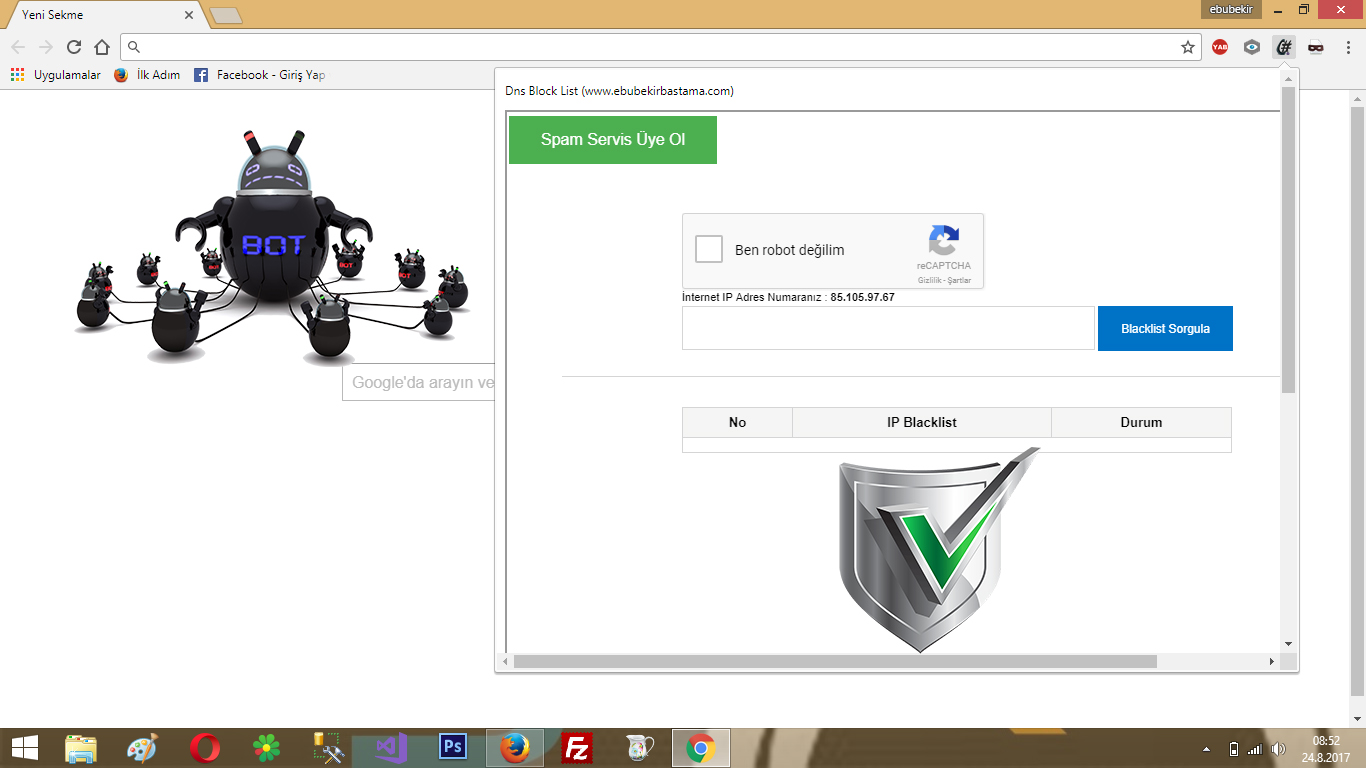Launch Paint from the taskbar
This screenshot has height=768, width=1366.
click(143, 748)
